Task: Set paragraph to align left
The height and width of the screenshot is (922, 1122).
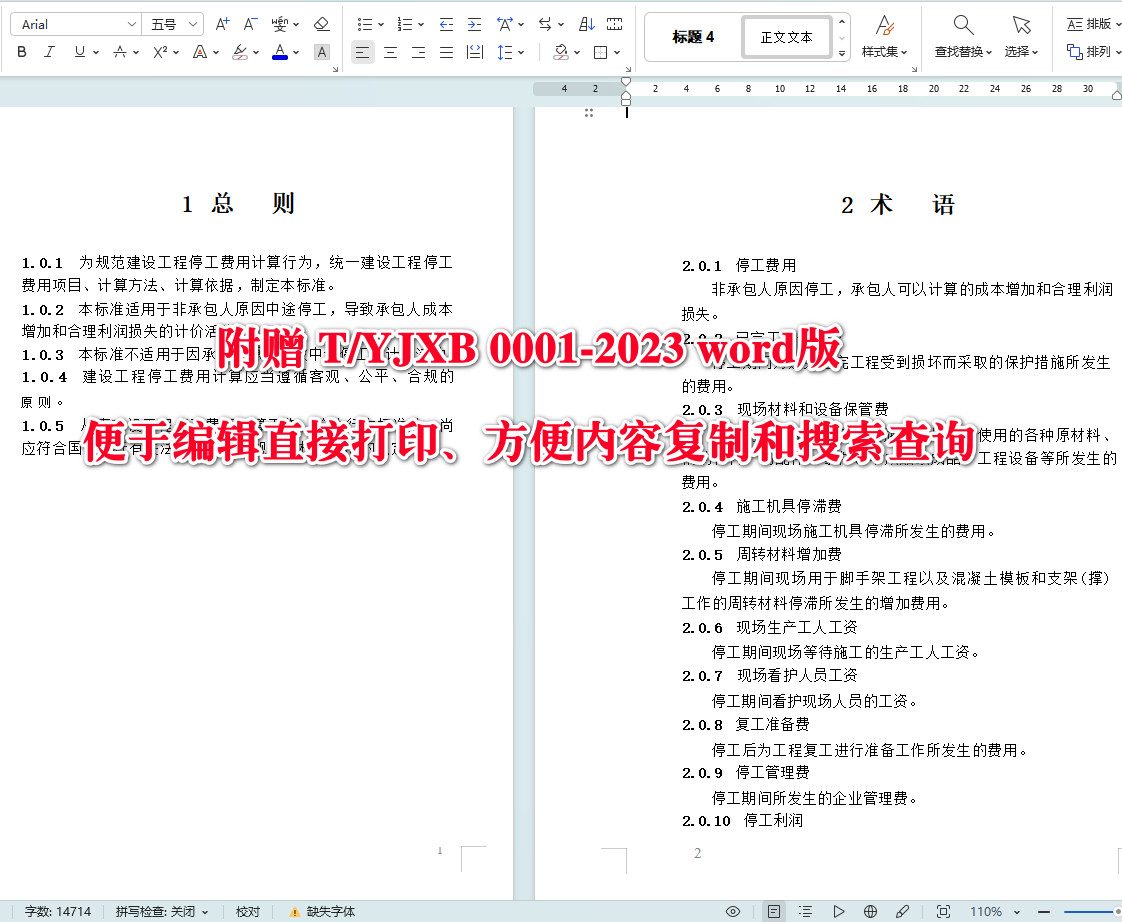Action: coord(363,52)
